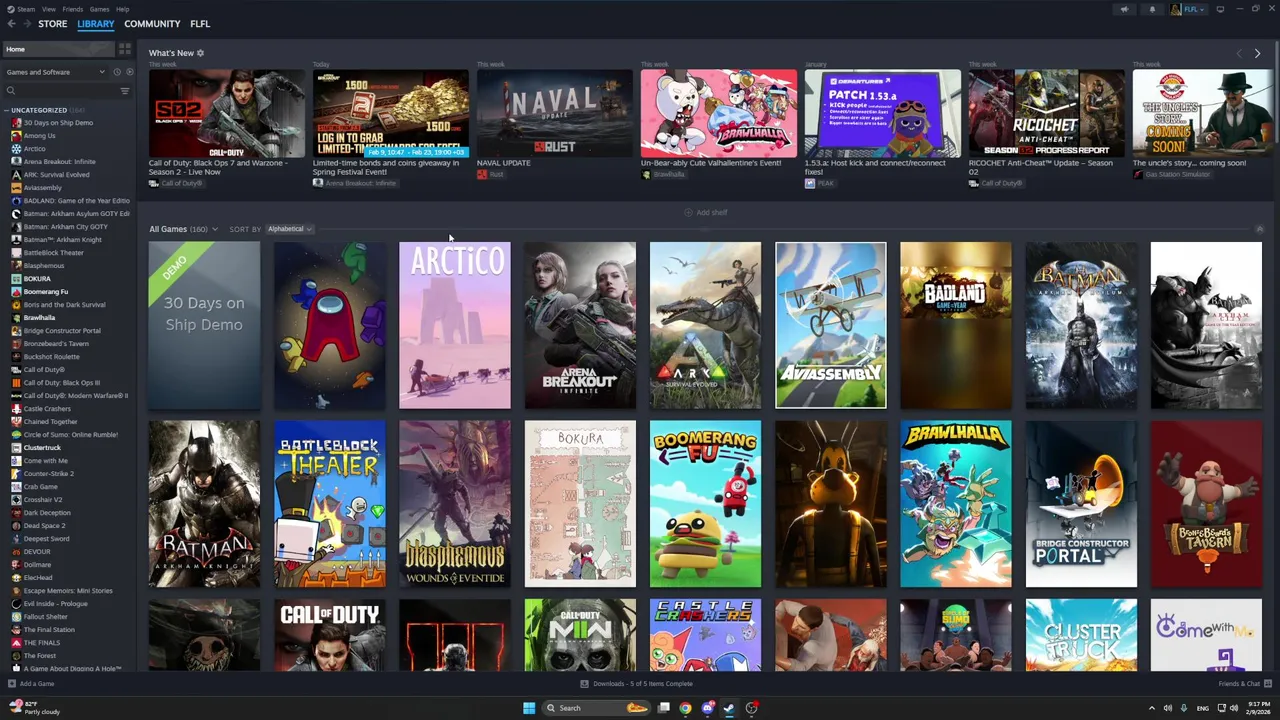
Task: Go forward with the navigation forward arrow
Action: (27, 23)
